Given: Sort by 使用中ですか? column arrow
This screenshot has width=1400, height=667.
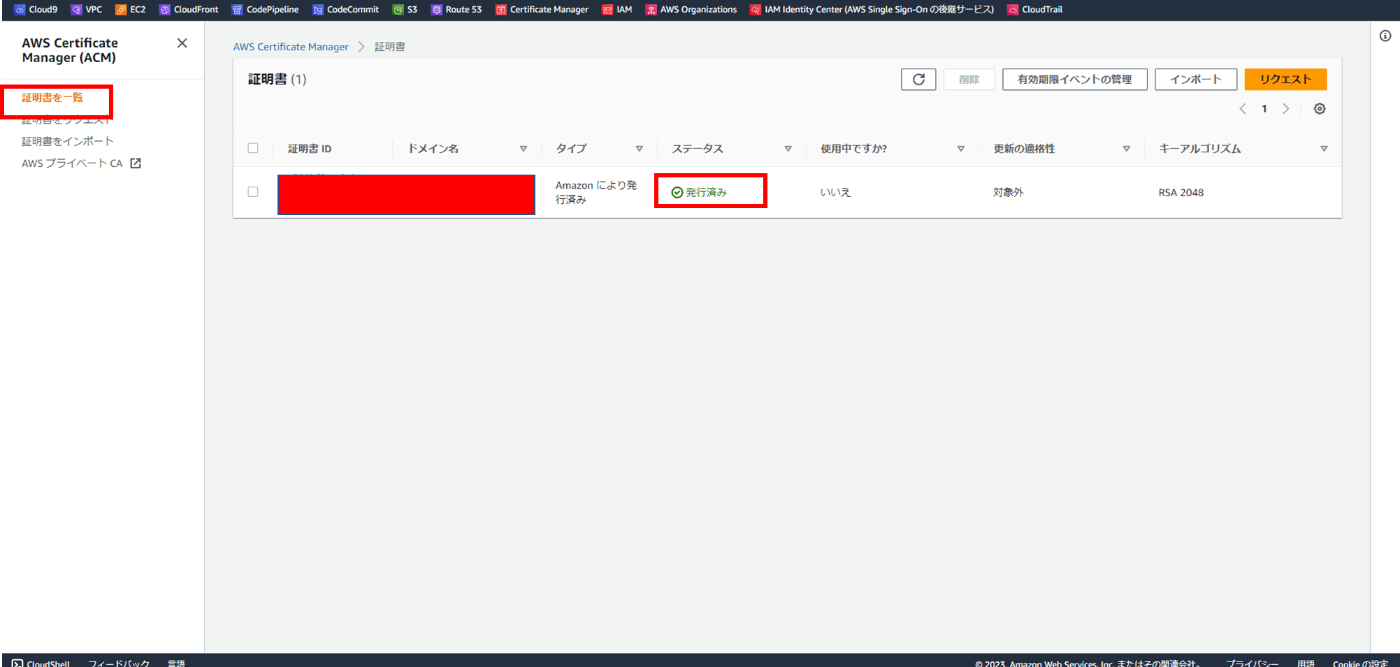Looking at the screenshot, I should (x=961, y=149).
